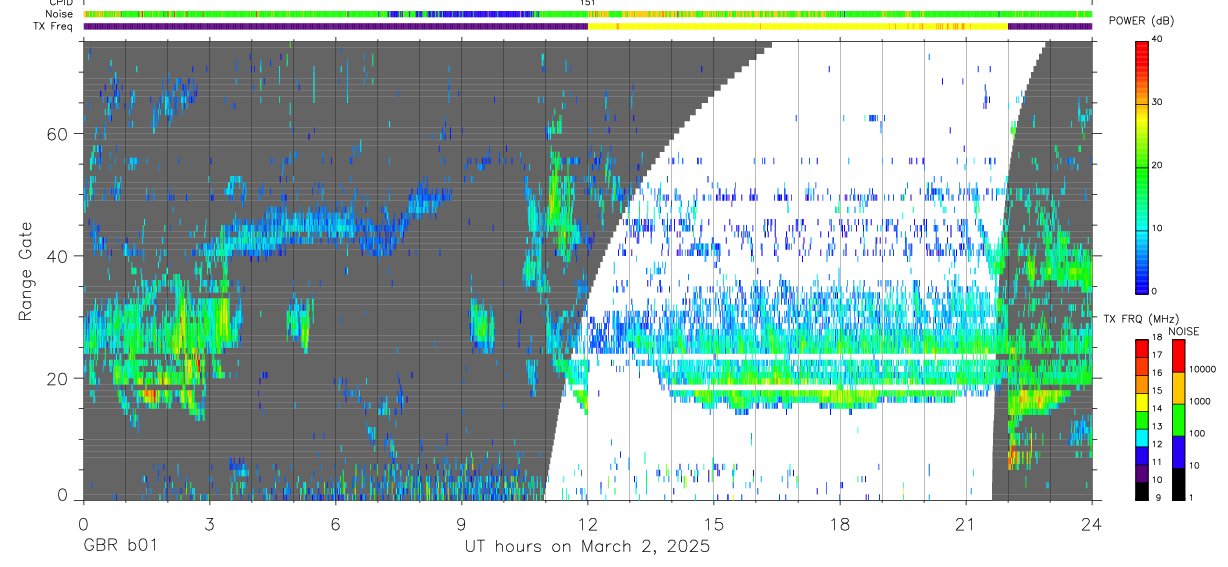Click the NOISE color legend bar
Image resolution: width=1228 pixels, height=567 pixels.
[x=1178, y=419]
